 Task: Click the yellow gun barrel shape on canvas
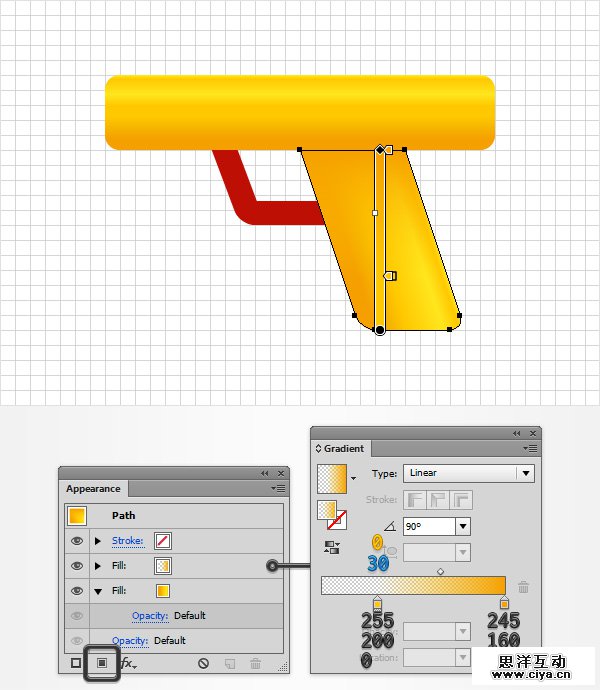(x=300, y=113)
